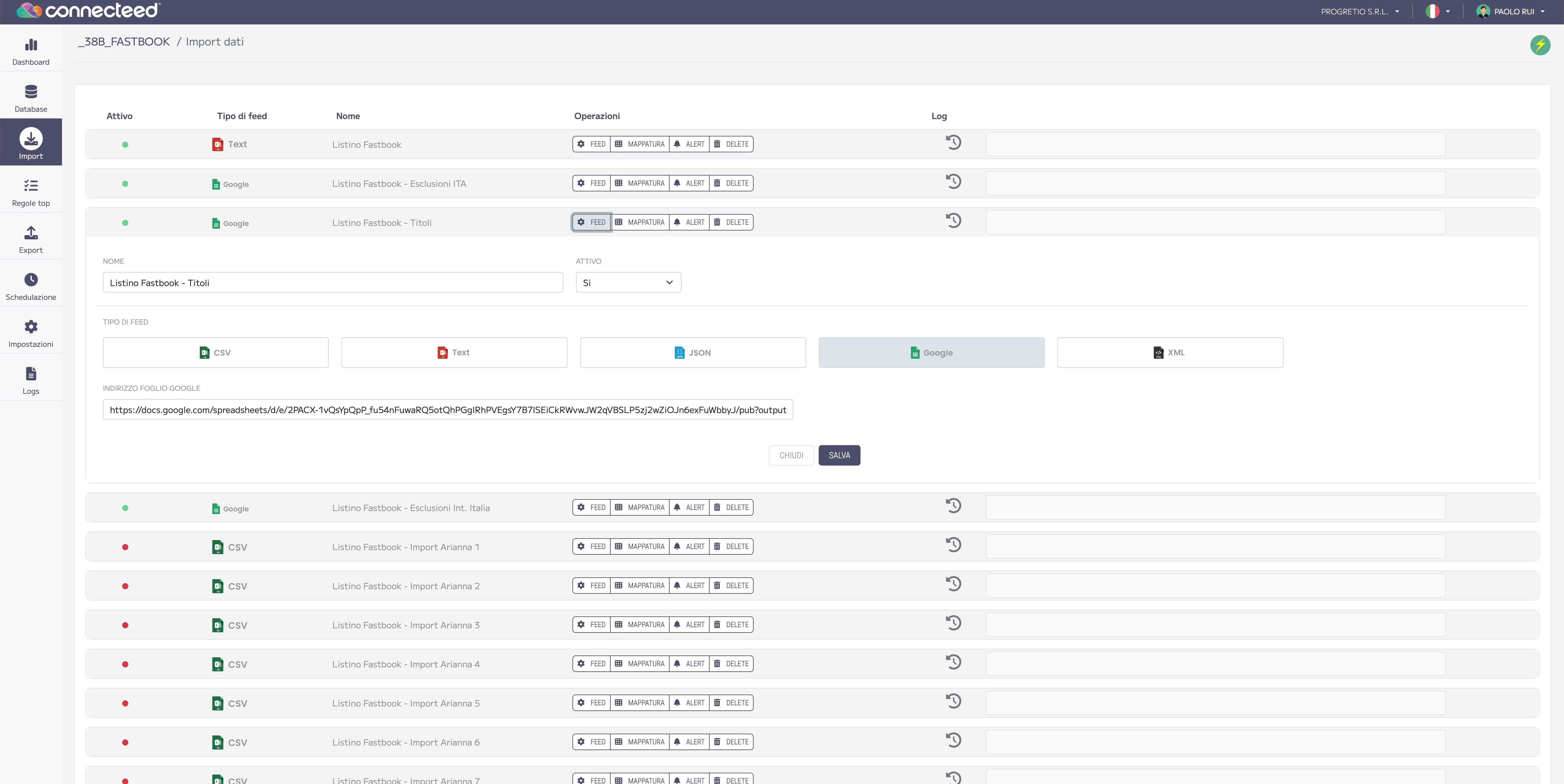
Task: Open Schedulazione clock icon
Action: click(31, 280)
